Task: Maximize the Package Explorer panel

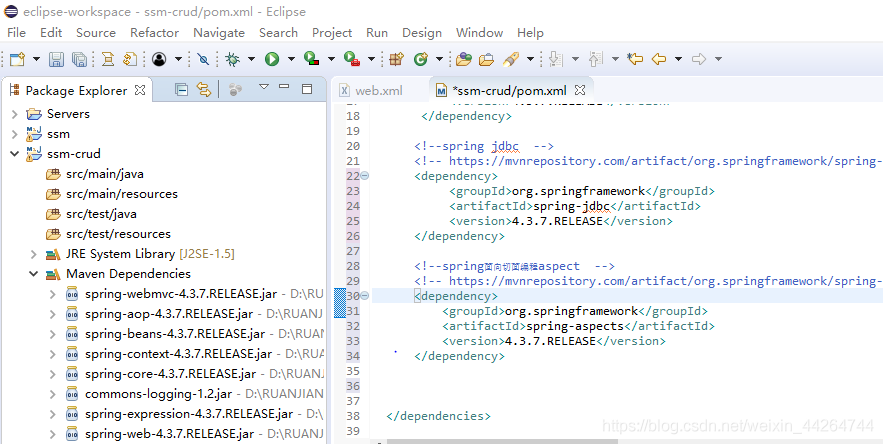Action: pyautogui.click(x=307, y=88)
